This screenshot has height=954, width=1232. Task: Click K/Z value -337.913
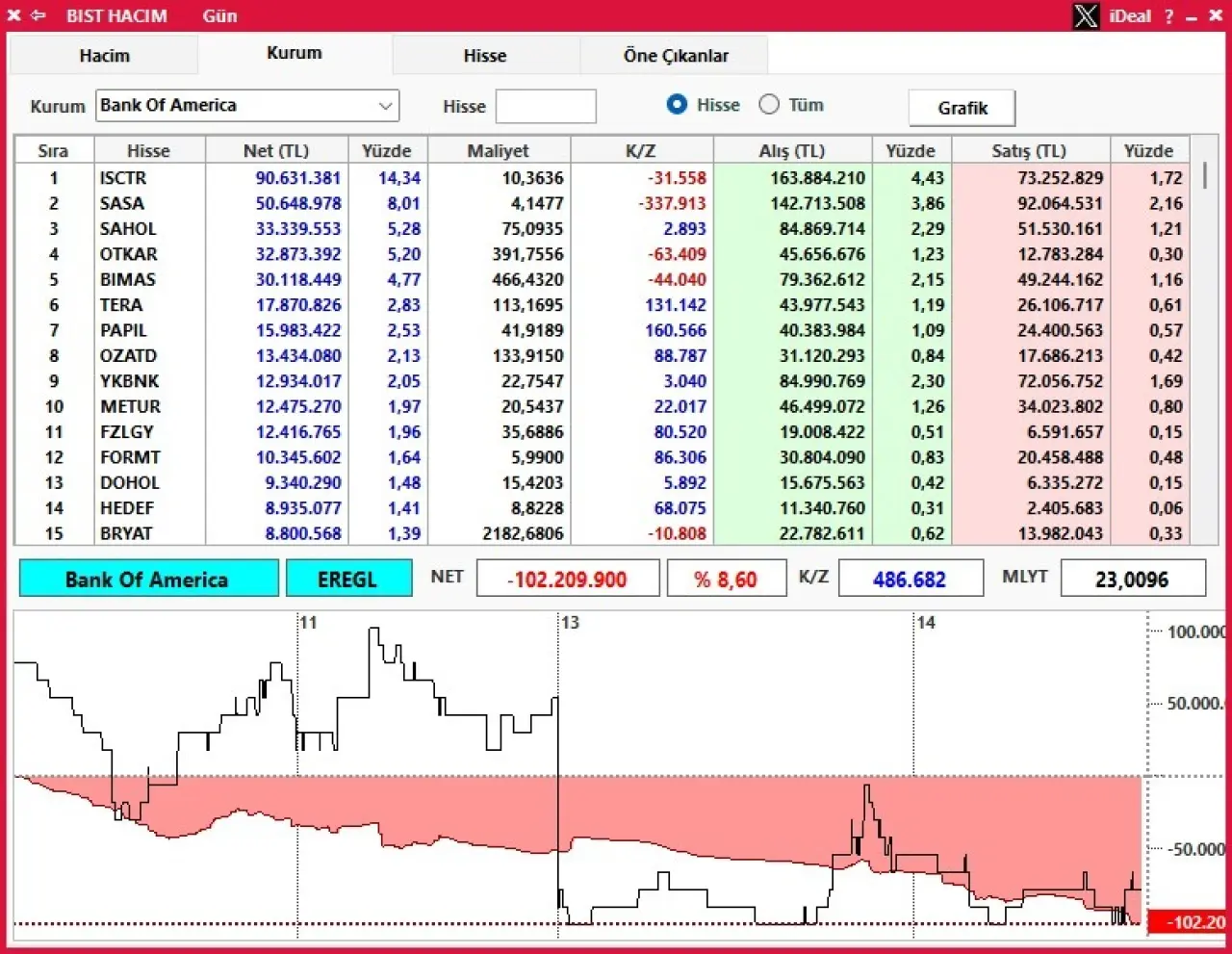(672, 203)
